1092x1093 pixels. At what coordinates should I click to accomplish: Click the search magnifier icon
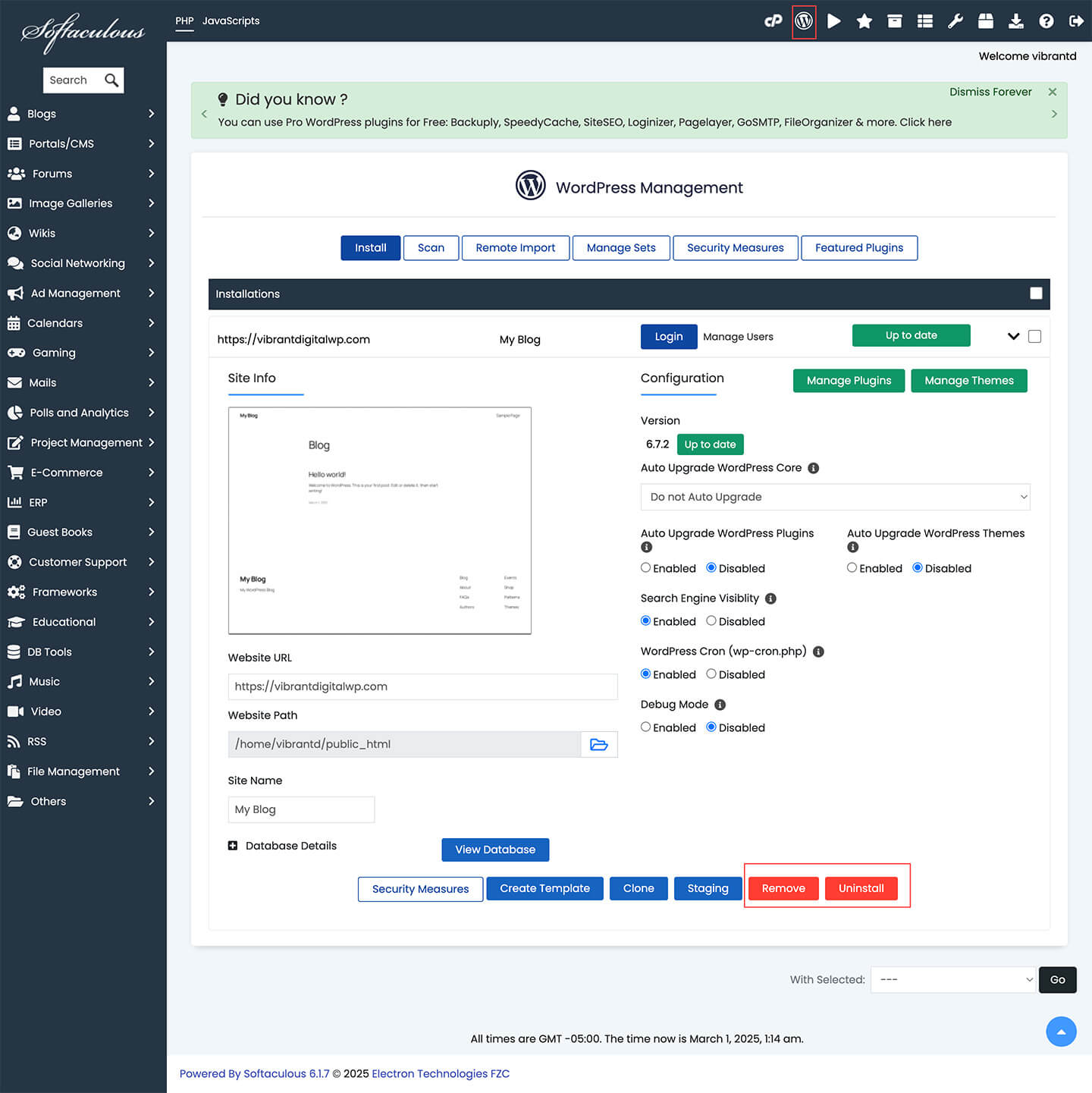[x=111, y=80]
